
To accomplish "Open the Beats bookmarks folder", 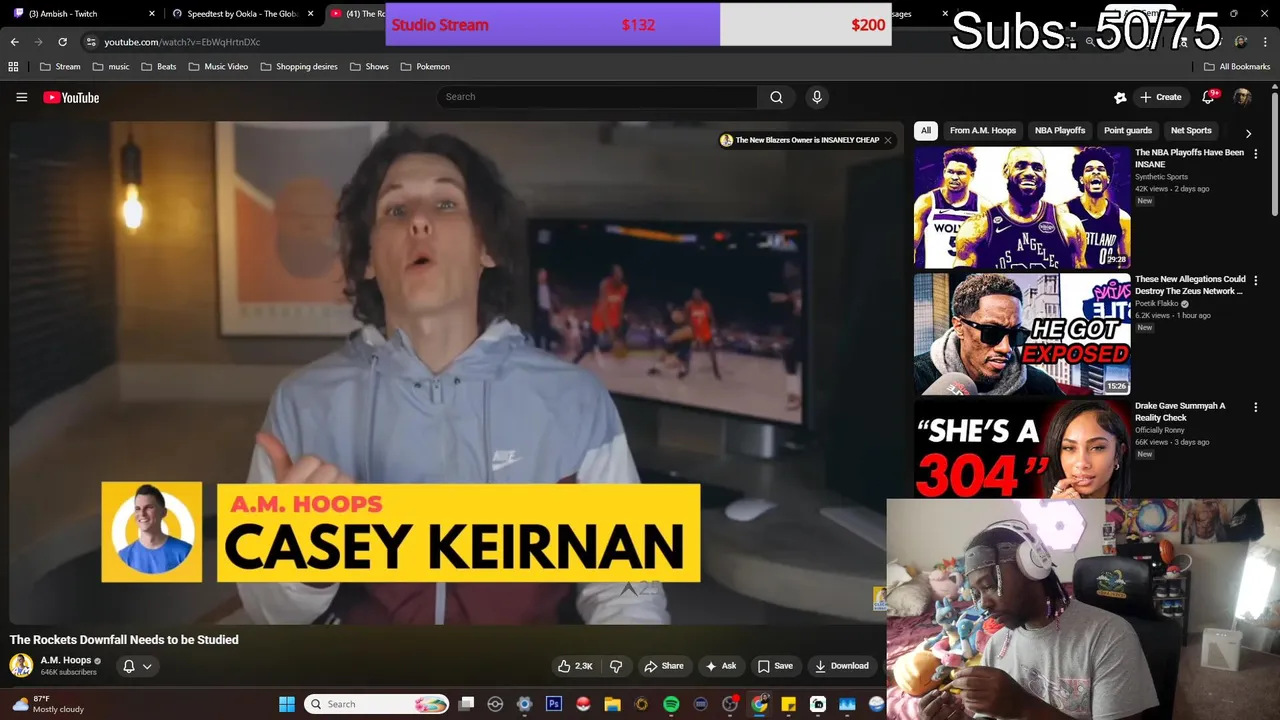I will point(159,67).
